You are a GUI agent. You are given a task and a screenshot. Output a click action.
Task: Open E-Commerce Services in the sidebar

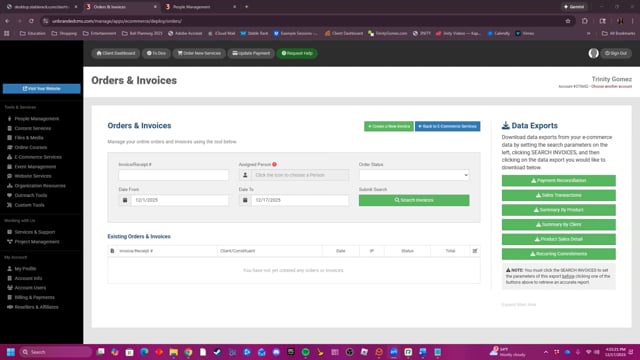38,157
